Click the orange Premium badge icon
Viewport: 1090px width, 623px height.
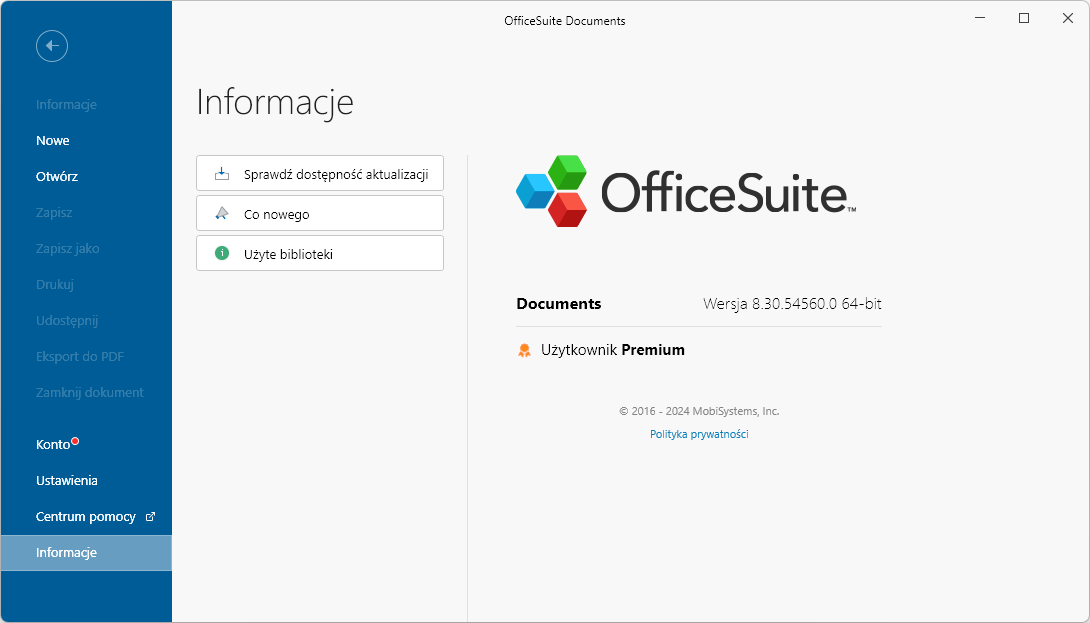point(524,350)
